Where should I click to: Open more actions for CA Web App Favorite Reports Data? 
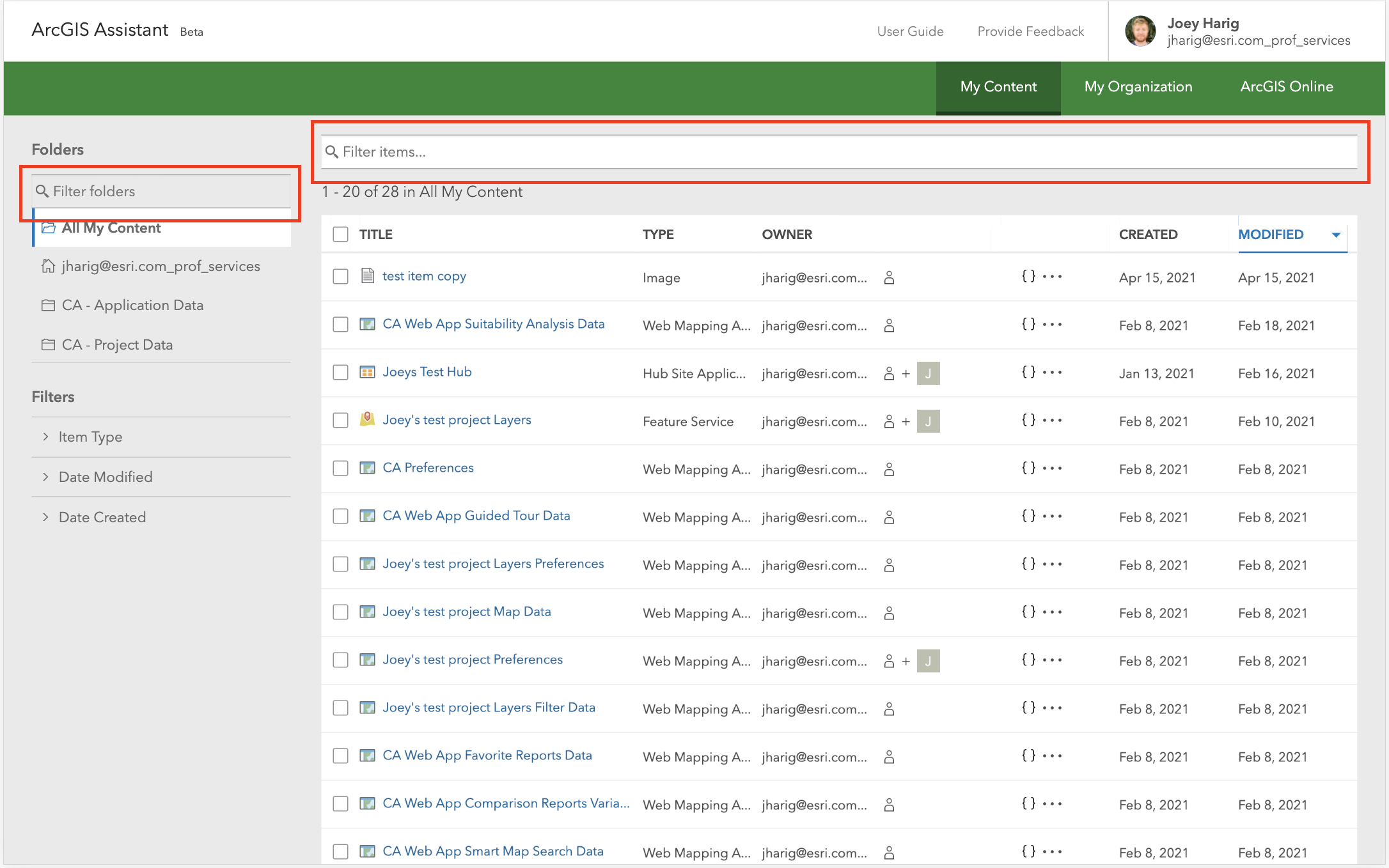tap(1052, 756)
